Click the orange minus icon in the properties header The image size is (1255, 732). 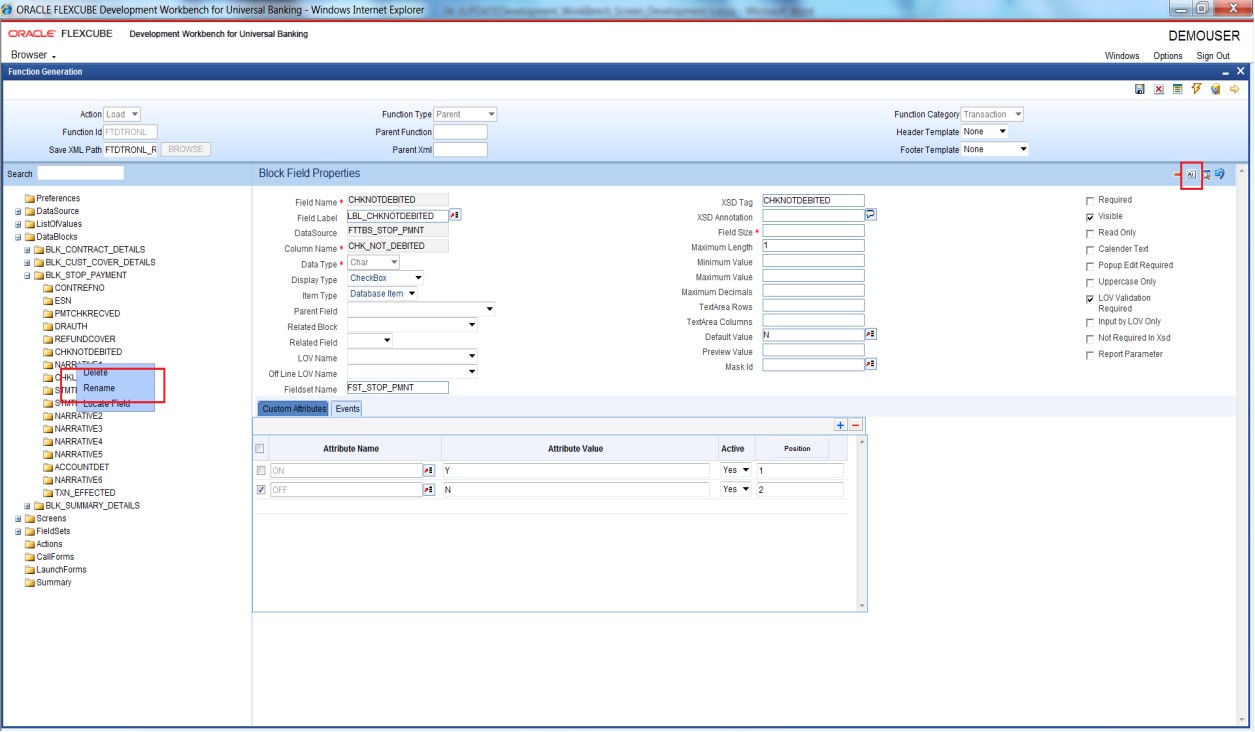1178,175
